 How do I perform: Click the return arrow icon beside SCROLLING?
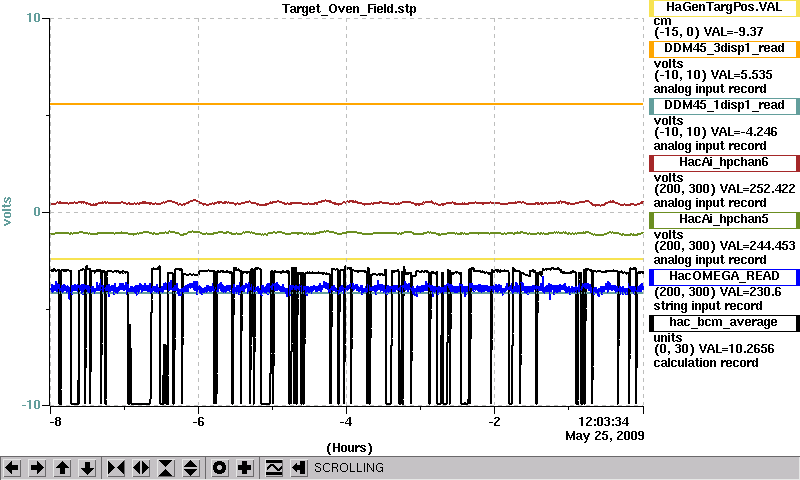[299, 468]
